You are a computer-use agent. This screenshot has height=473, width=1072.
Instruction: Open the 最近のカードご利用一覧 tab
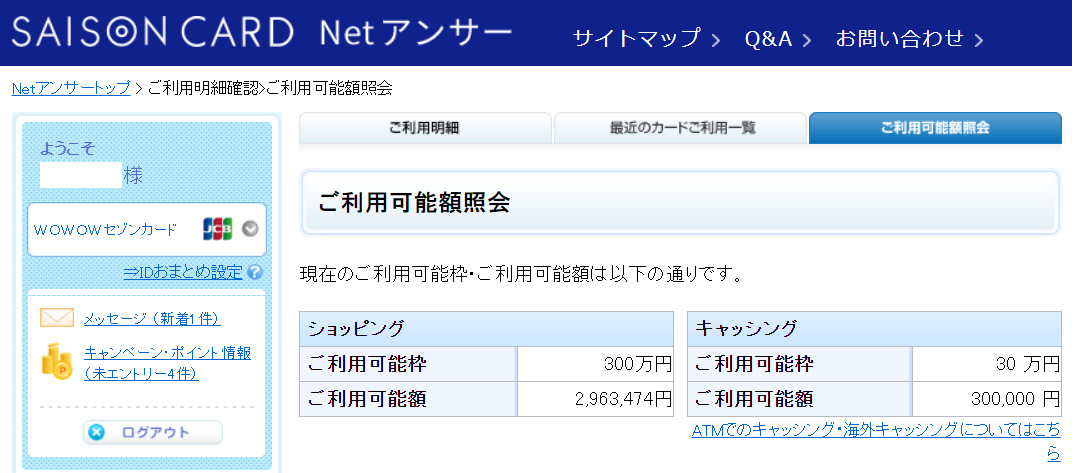coord(682,128)
